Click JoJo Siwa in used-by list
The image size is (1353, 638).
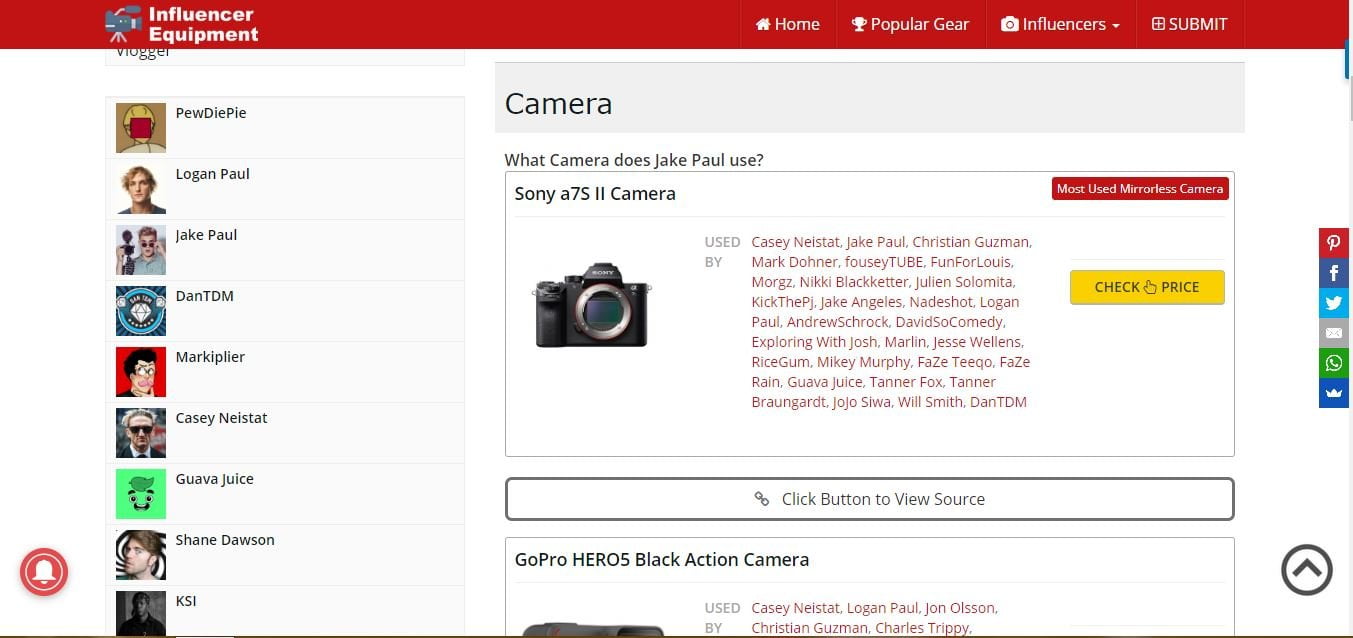point(861,402)
